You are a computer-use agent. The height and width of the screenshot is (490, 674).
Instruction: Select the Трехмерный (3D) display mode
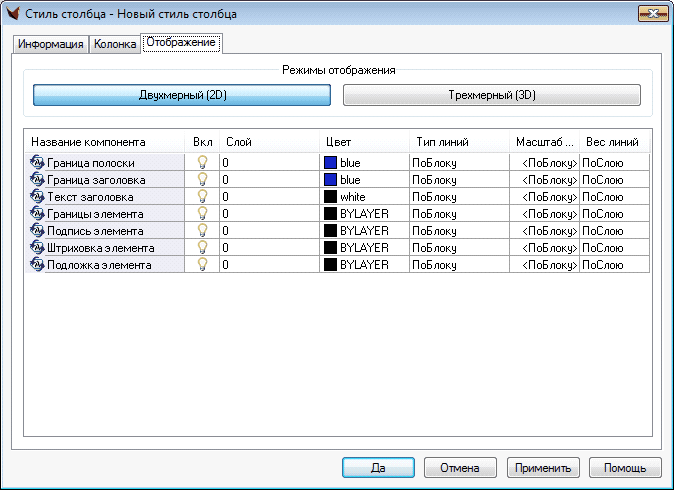[491, 96]
